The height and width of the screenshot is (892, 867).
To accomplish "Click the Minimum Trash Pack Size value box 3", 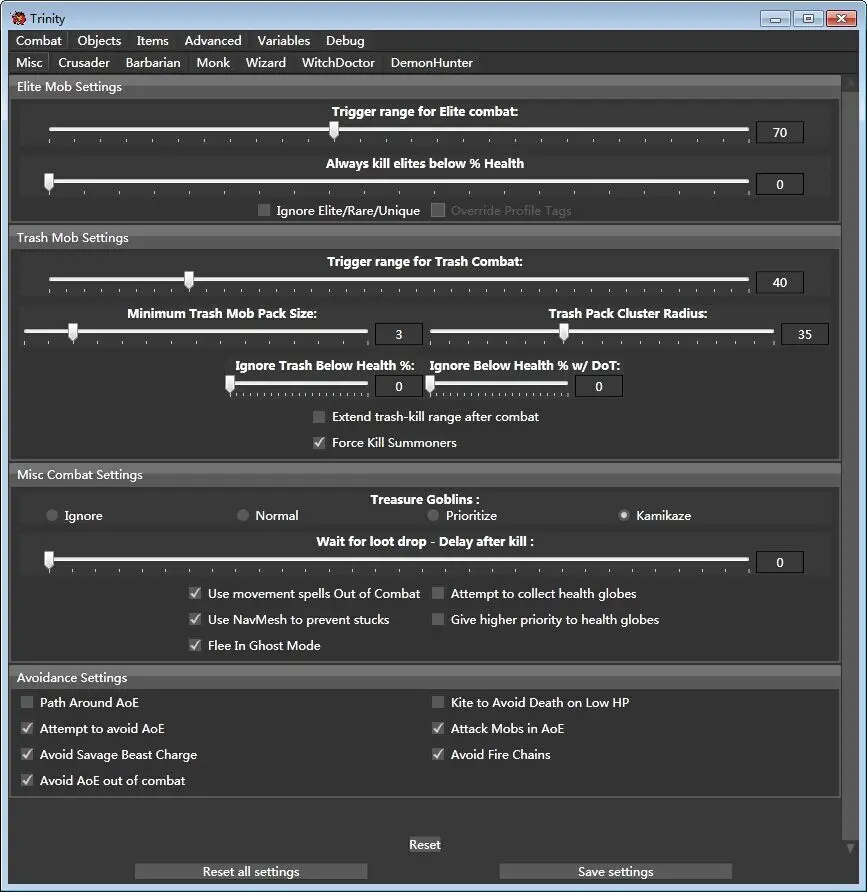I will point(398,334).
